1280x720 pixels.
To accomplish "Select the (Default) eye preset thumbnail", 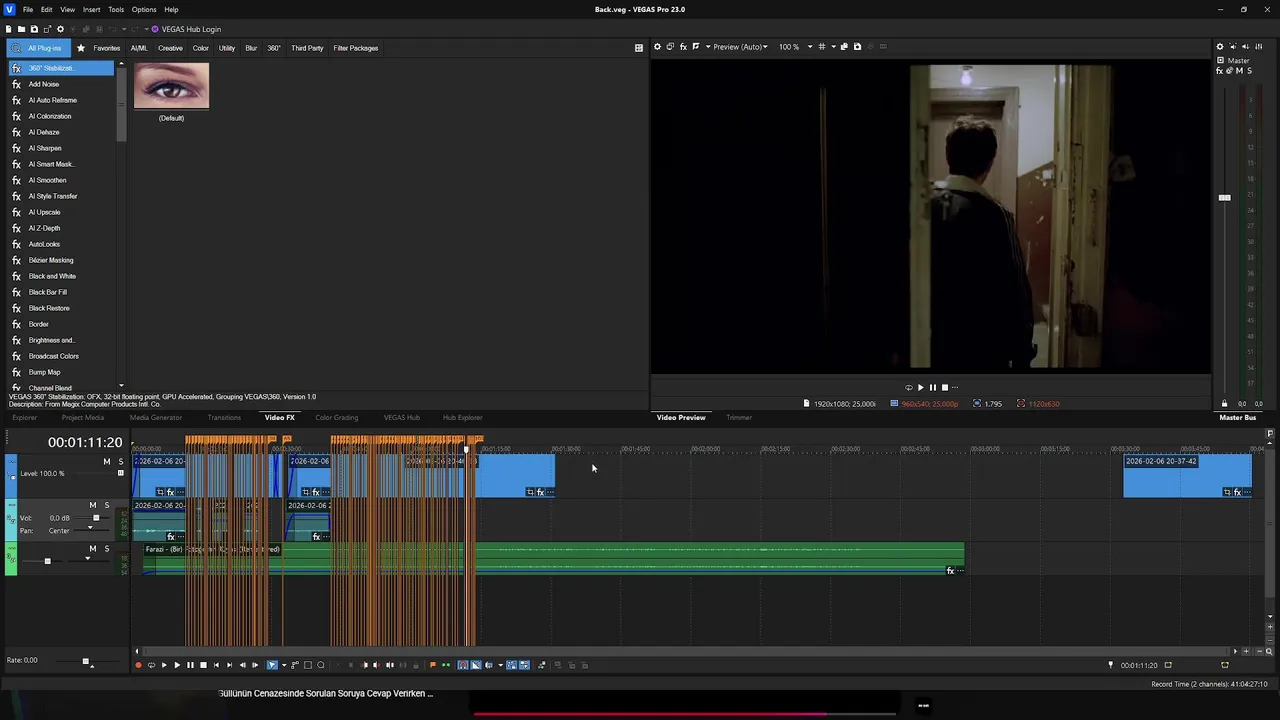I will 171,86.
